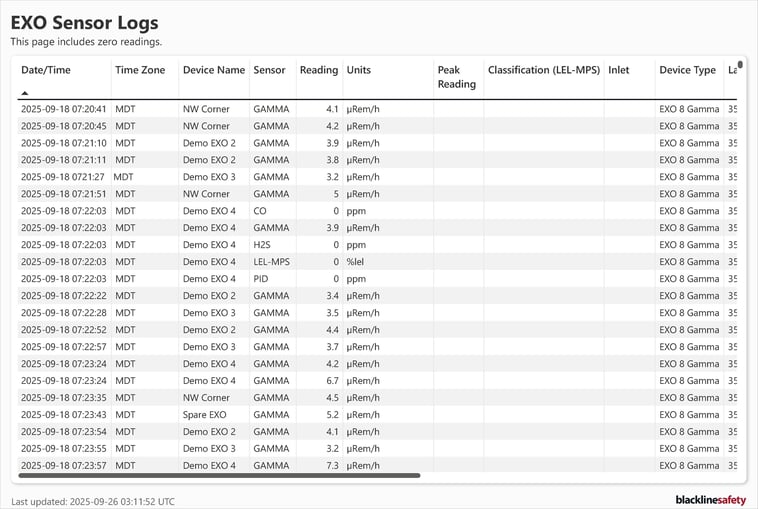
Task: Click the Peak Reading column header
Action: 456,77
